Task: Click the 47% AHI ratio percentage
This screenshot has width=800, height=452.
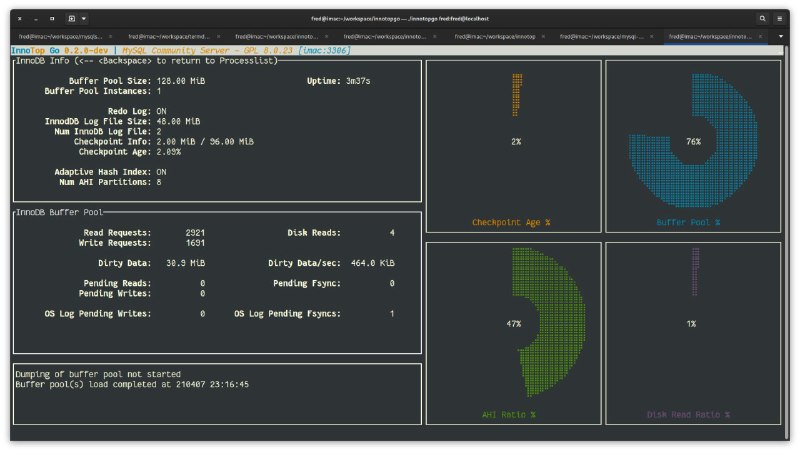Action: tap(514, 323)
